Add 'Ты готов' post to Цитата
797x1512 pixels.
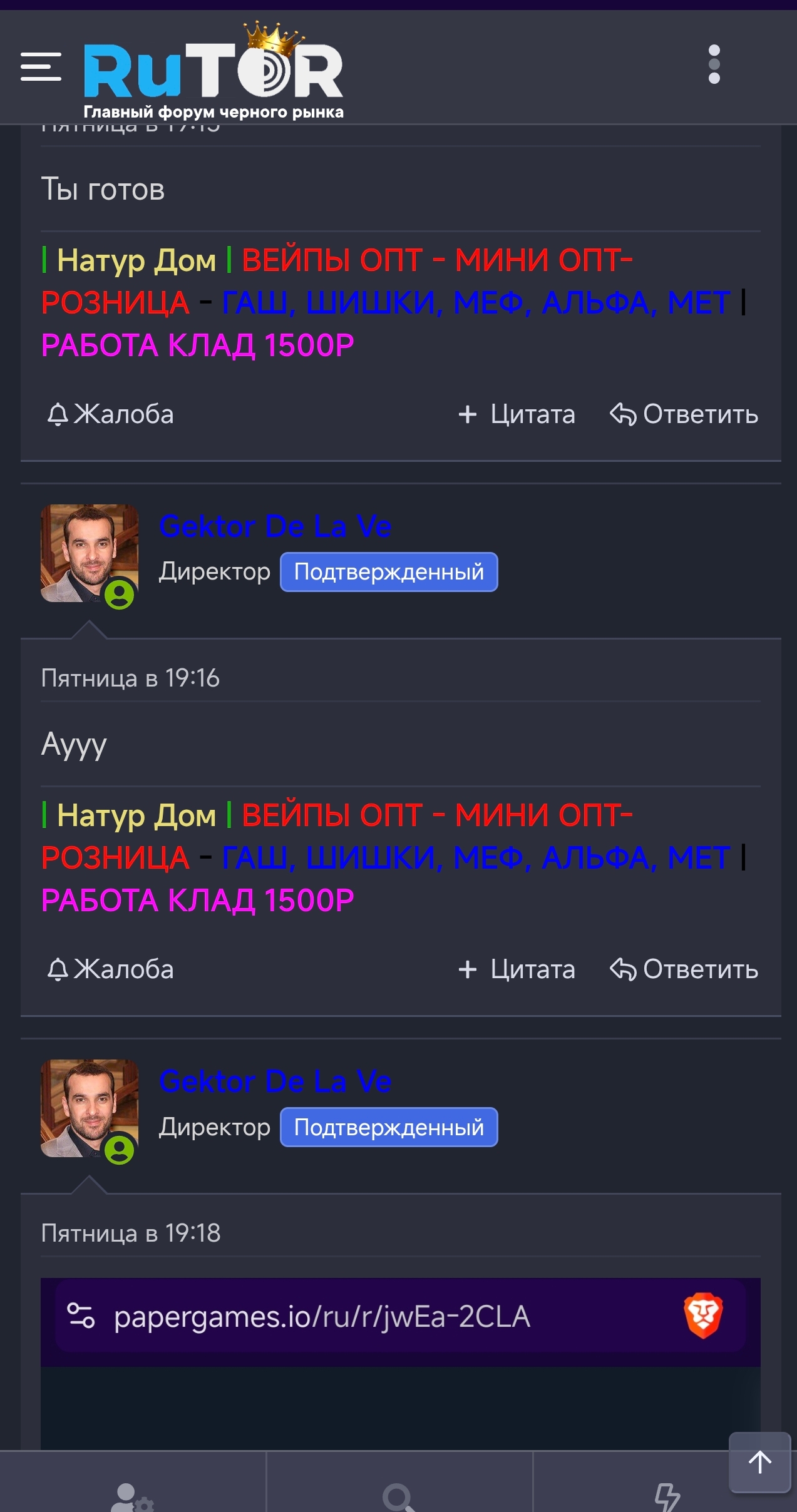517,414
